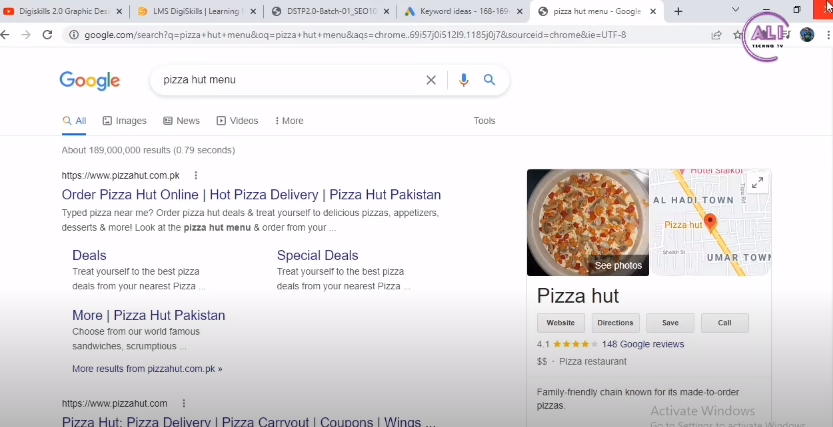
Task: Click the address bar URL
Action: pos(355,35)
